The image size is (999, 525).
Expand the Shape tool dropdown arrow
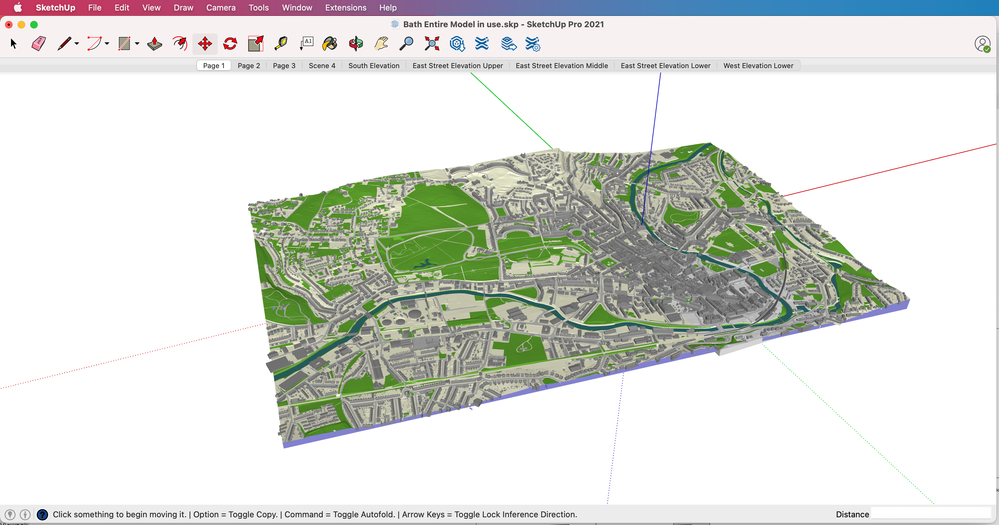(136, 44)
